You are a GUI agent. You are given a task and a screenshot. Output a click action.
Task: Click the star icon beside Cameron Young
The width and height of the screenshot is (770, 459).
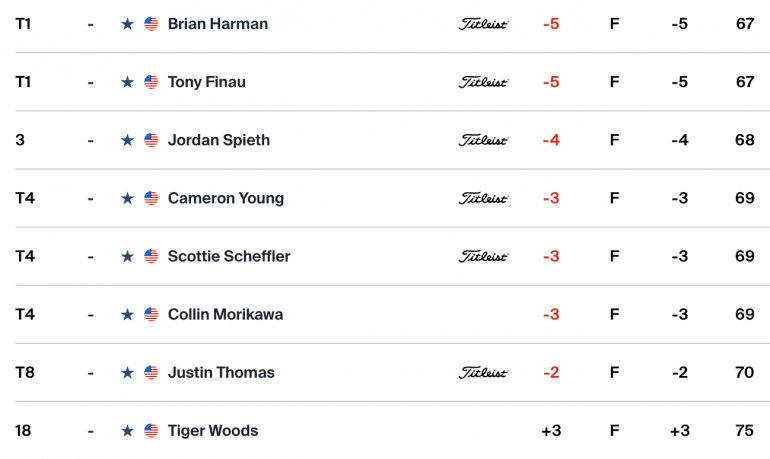coord(127,198)
